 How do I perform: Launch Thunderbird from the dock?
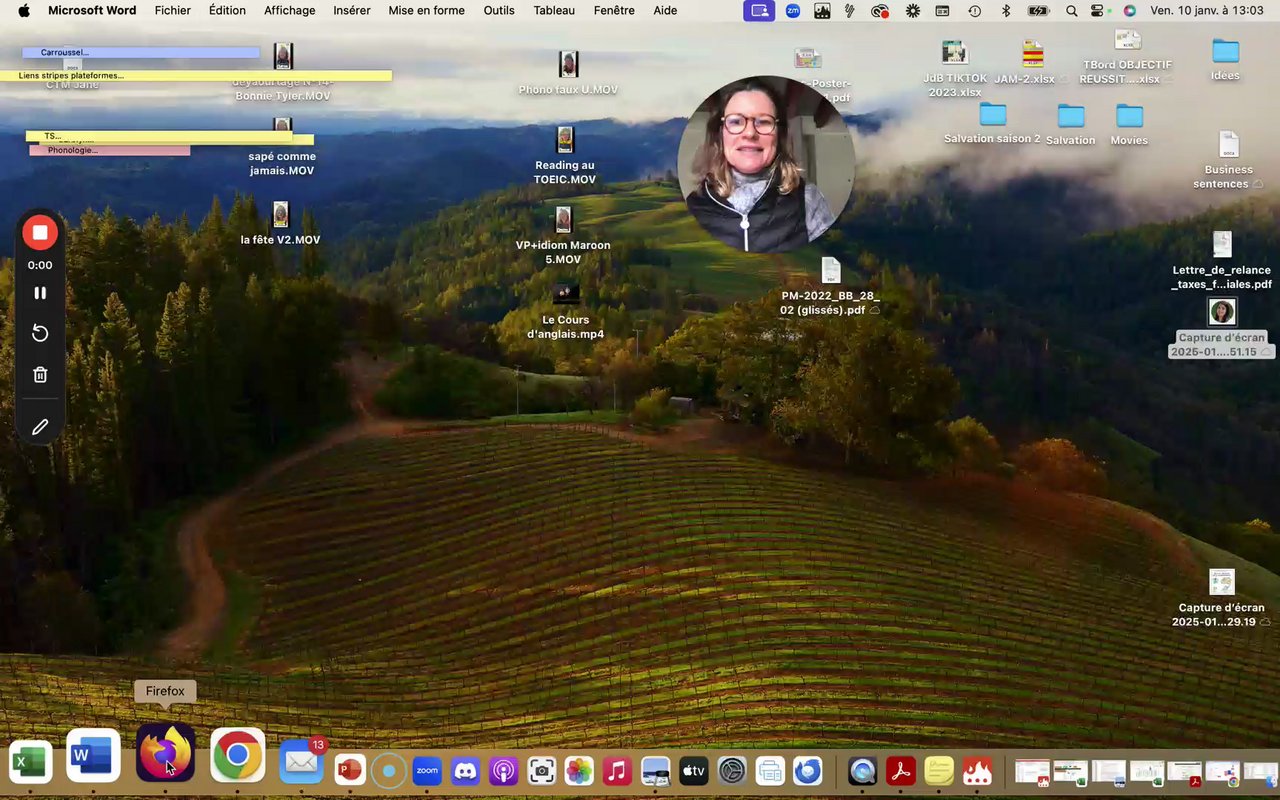(x=808, y=770)
